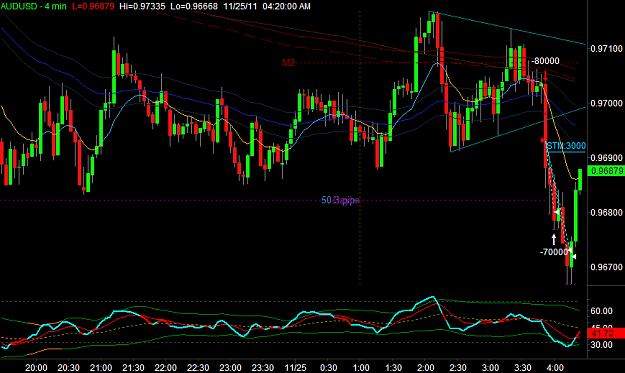This screenshot has height=373, width=625.
Task: Click the green 0.96879 current price tag
Action: coord(607,171)
